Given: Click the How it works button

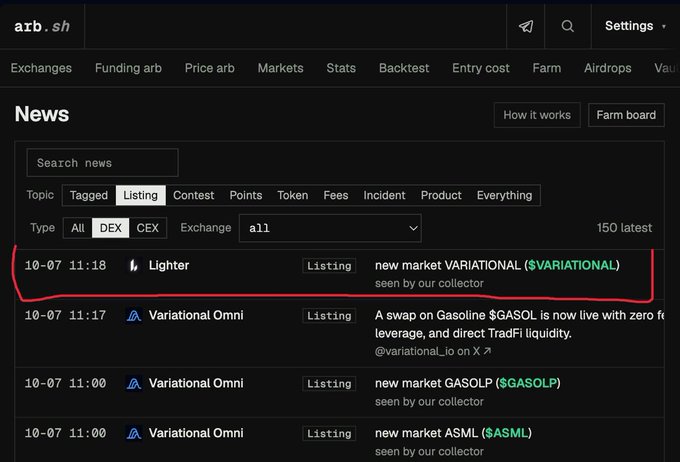Looking at the screenshot, I should (537, 115).
